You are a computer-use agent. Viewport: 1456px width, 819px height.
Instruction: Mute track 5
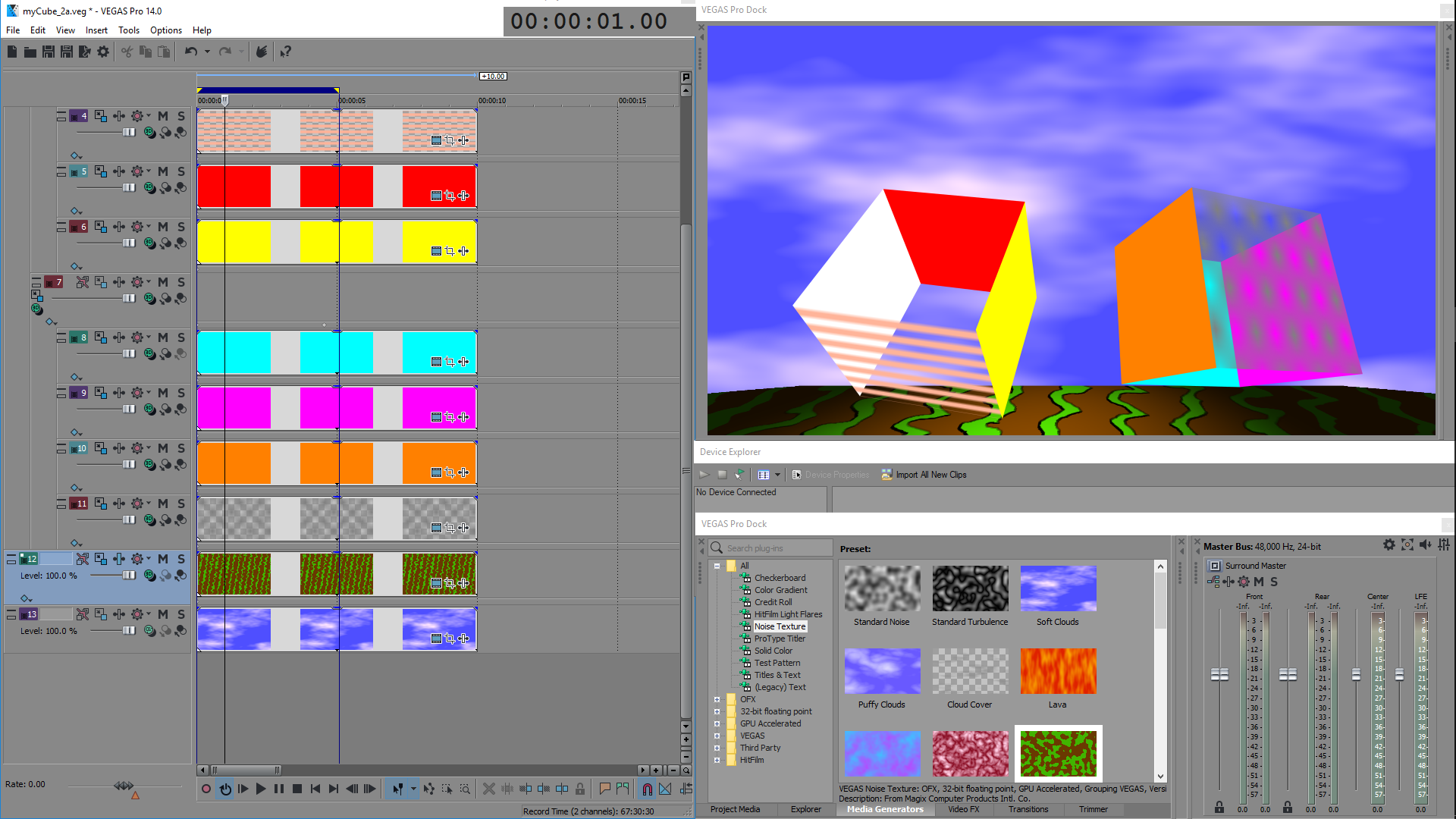[163, 171]
